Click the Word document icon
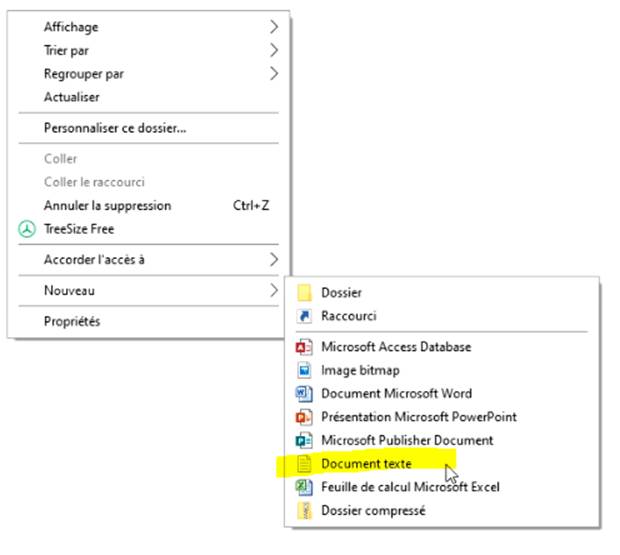This screenshot has width=620, height=555. point(304,393)
